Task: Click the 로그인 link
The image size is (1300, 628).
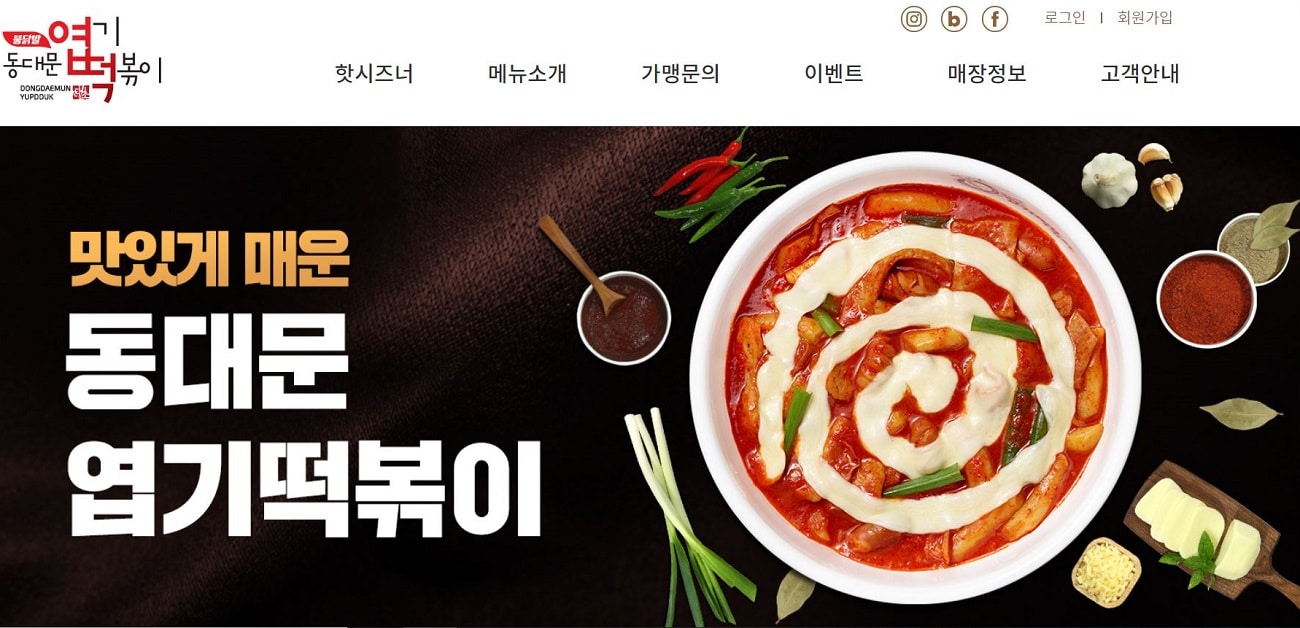Action: click(1065, 18)
